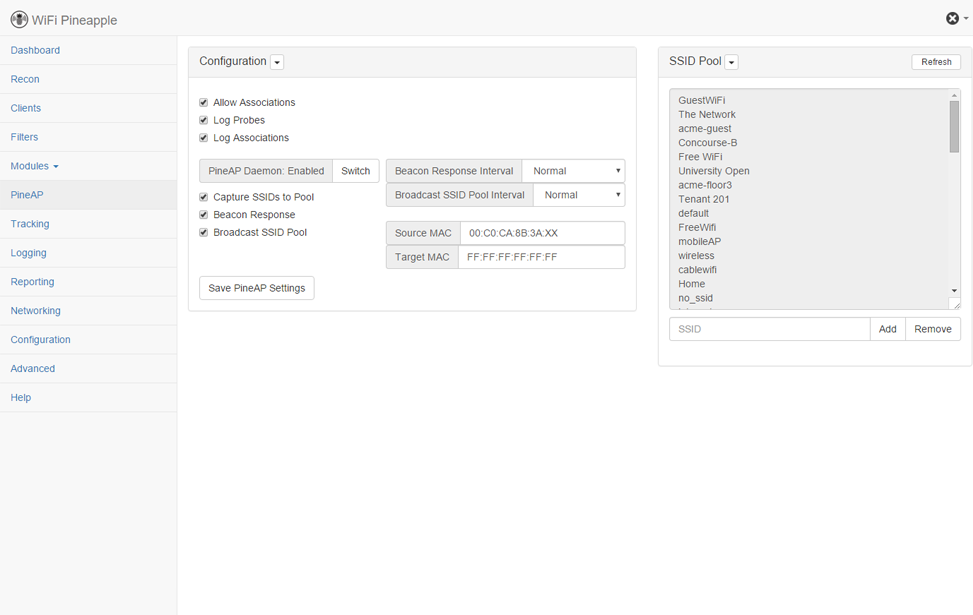Image resolution: width=973 pixels, height=615 pixels.
Task: Toggle the Beacon Response checkbox
Action: tap(204, 215)
